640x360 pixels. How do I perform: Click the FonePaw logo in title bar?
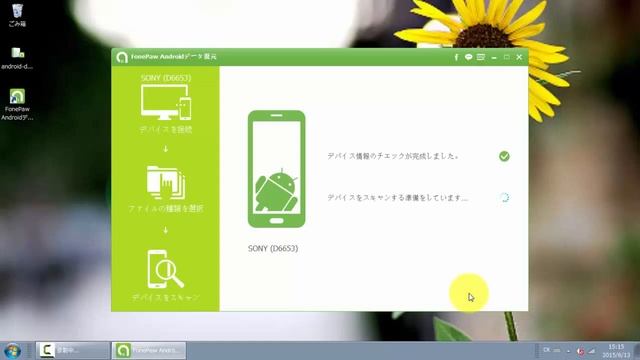[x=122, y=57]
